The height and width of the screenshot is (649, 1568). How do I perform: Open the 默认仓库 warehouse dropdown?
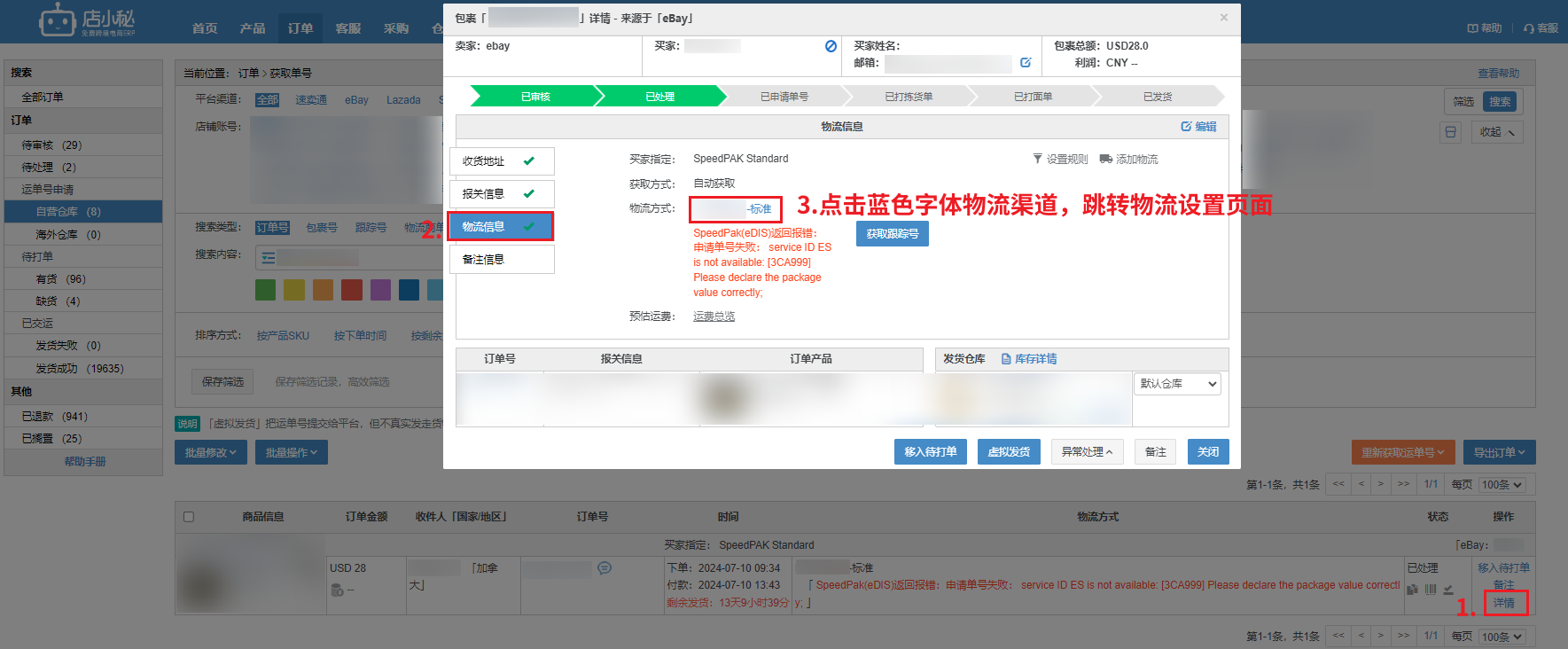coord(1177,384)
